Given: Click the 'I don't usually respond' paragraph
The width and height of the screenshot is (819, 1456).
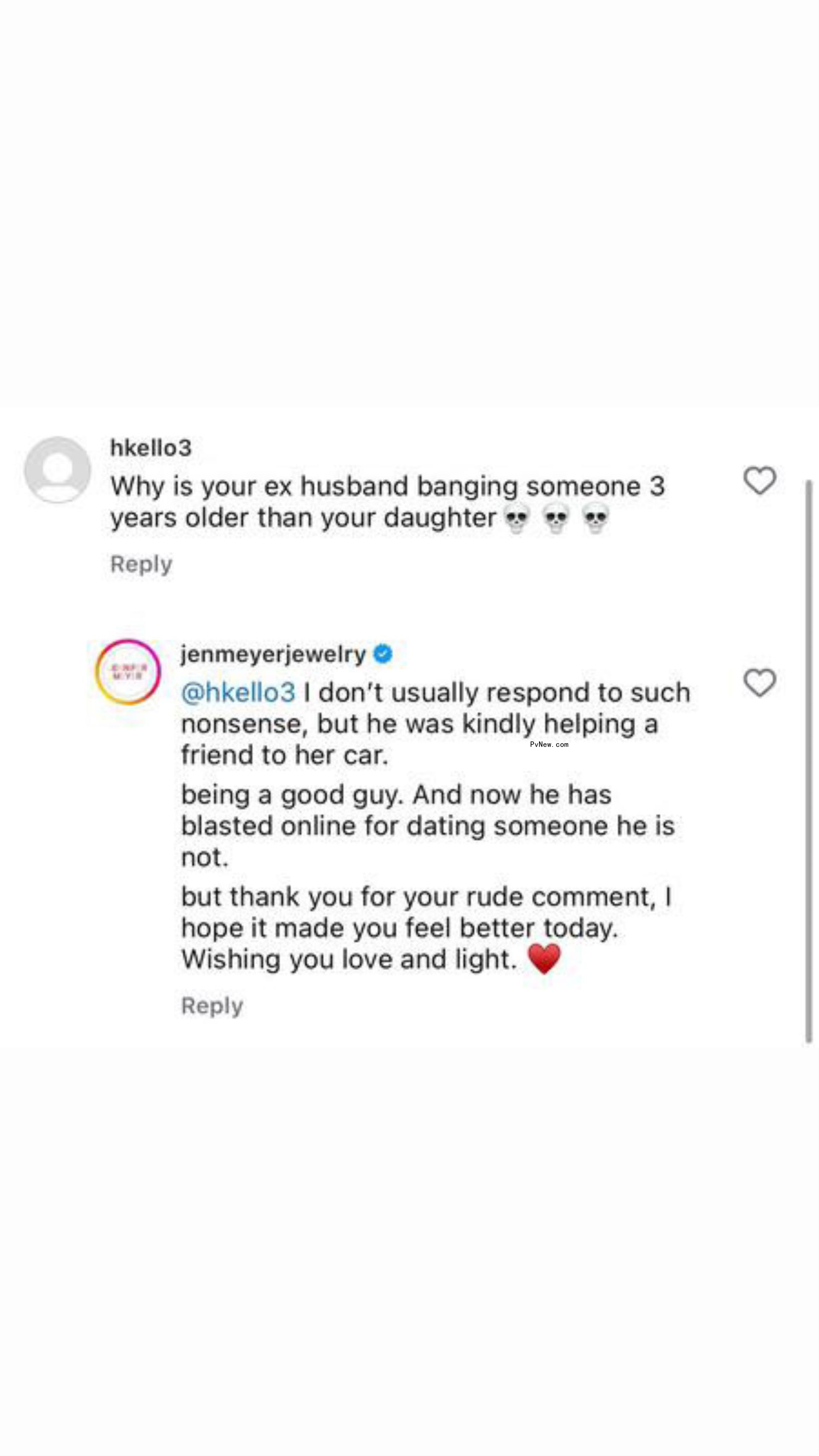Looking at the screenshot, I should click(x=436, y=724).
